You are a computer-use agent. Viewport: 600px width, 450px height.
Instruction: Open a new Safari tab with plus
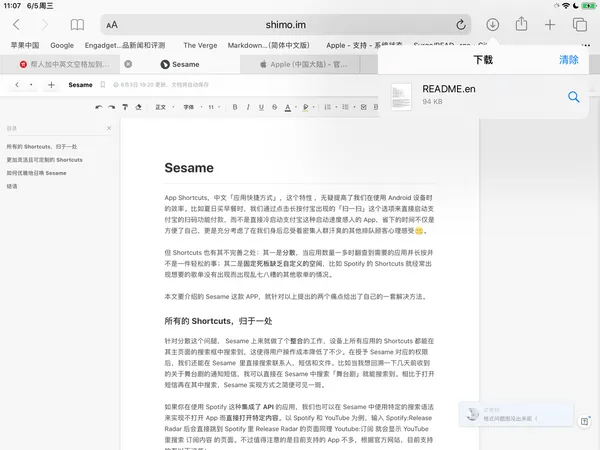click(550, 25)
